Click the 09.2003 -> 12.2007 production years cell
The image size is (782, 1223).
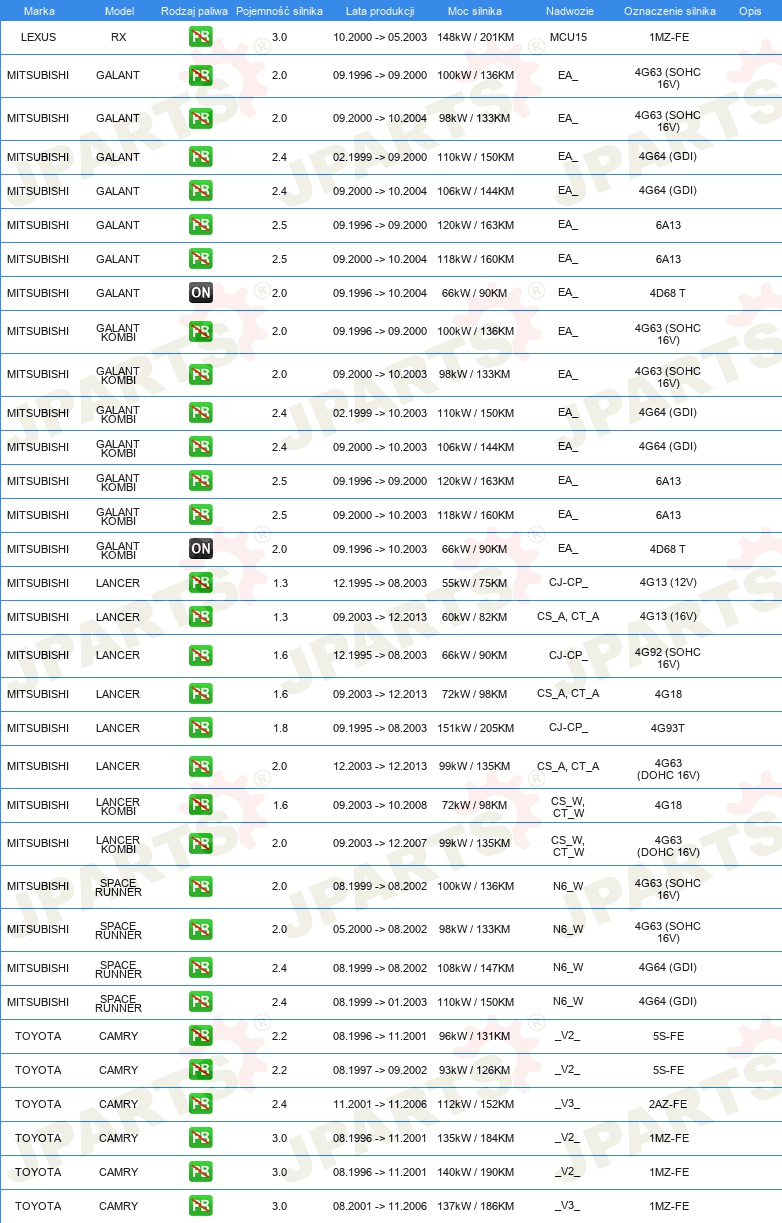click(380, 844)
